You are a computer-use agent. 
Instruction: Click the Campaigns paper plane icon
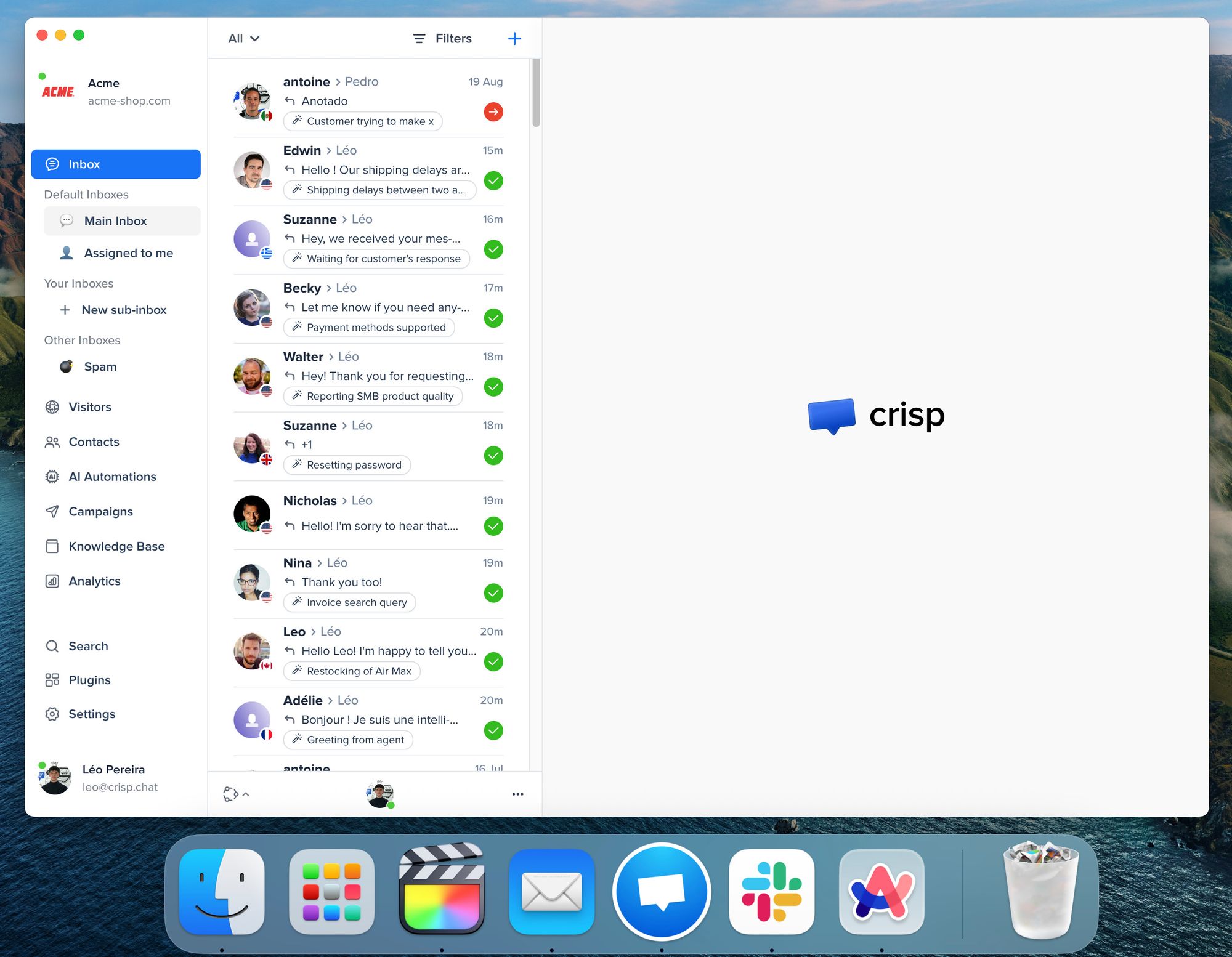point(52,512)
